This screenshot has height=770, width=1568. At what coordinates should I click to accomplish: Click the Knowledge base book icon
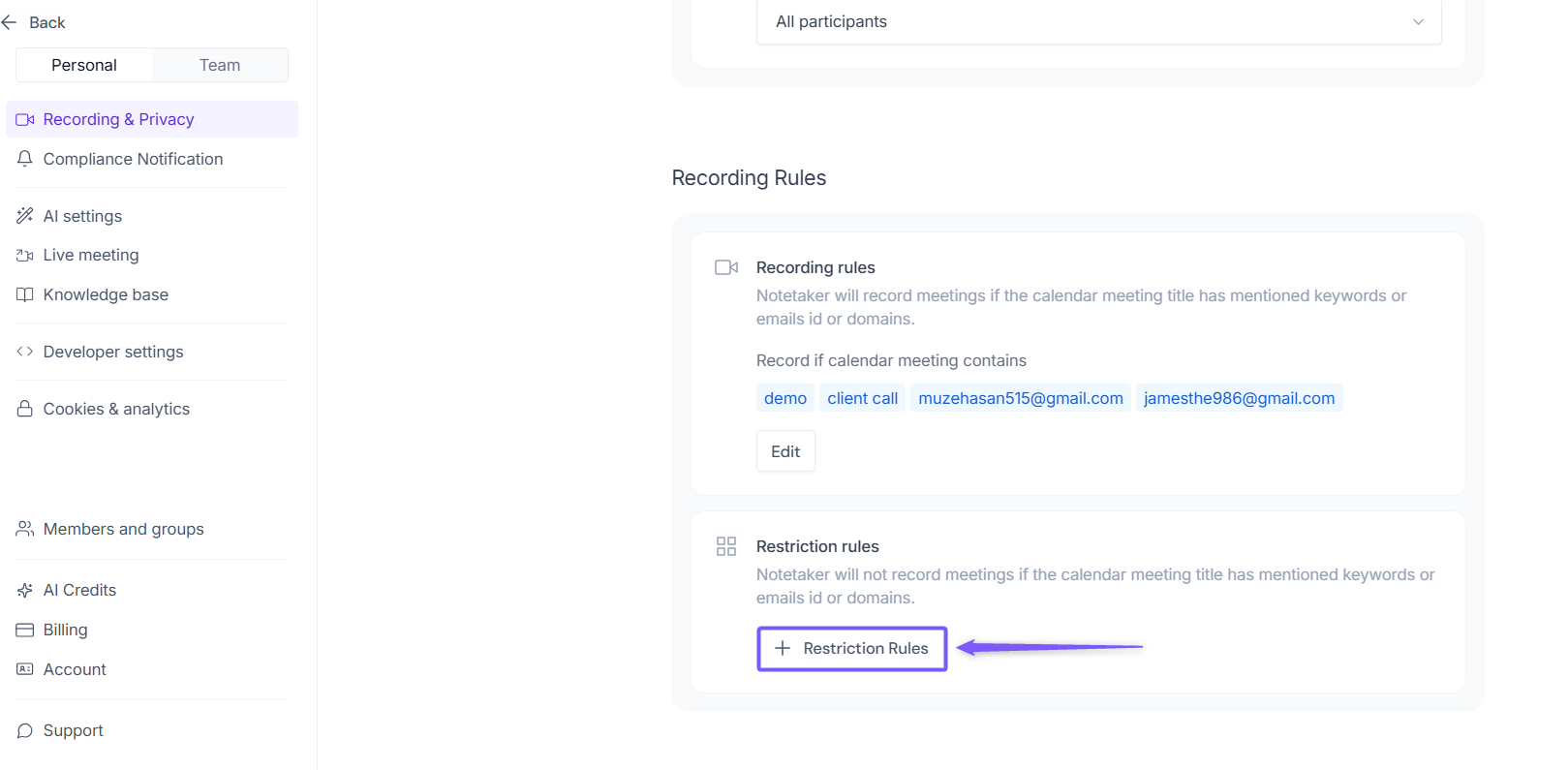(25, 294)
